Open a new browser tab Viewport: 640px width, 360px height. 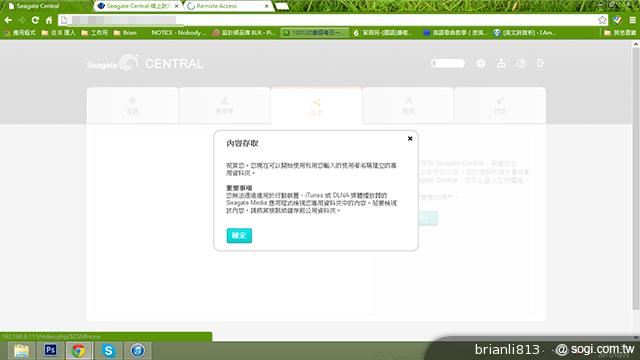click(282, 6)
